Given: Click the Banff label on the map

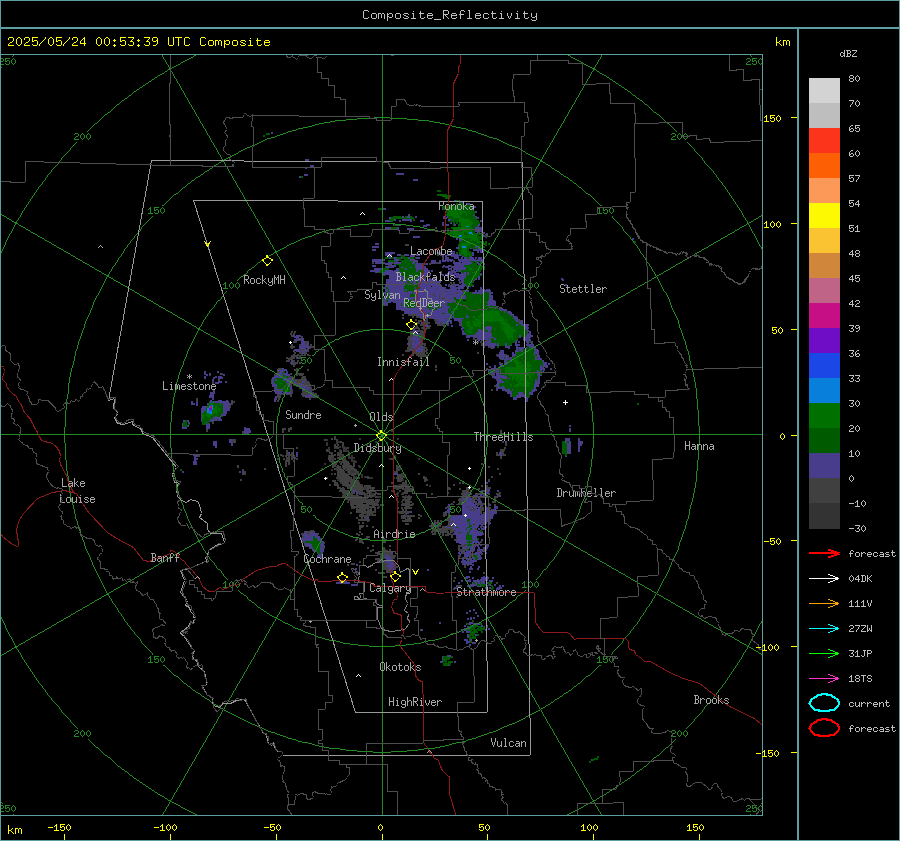Looking at the screenshot, I should (165, 557).
